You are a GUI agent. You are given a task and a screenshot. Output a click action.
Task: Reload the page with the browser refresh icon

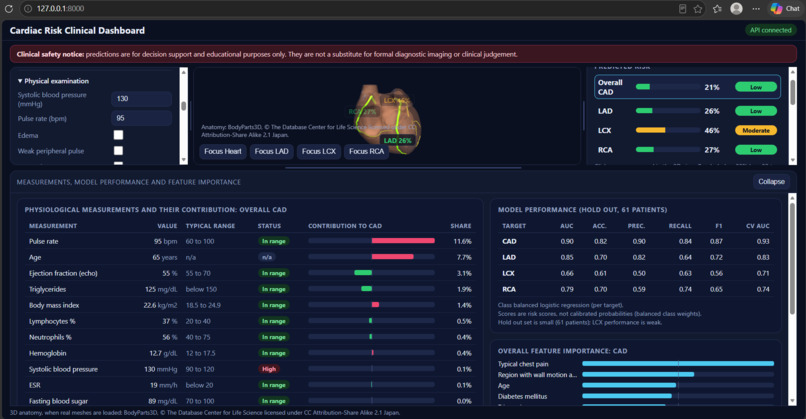coord(9,9)
